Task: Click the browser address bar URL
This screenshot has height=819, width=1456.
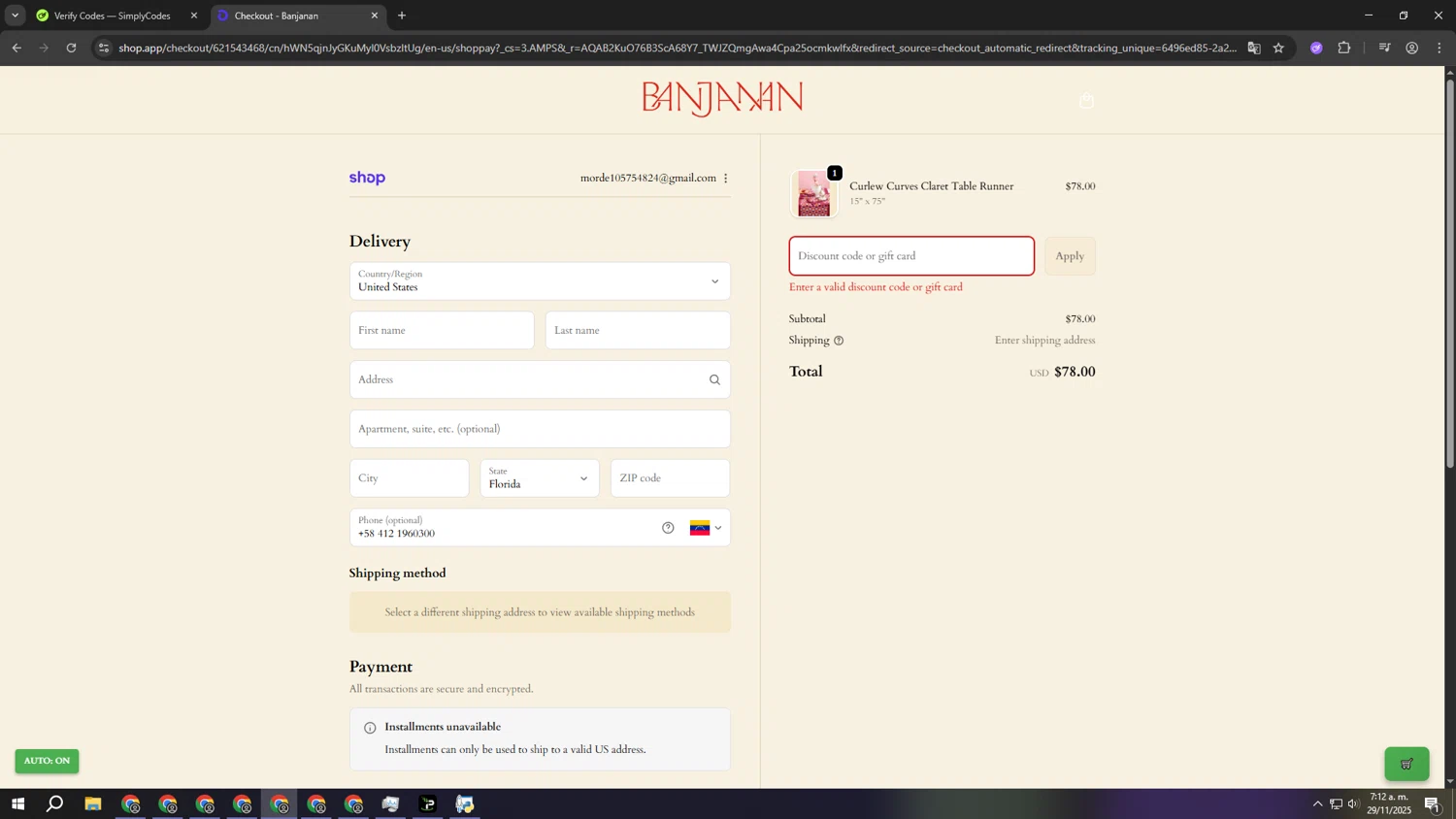Action: [x=677, y=48]
